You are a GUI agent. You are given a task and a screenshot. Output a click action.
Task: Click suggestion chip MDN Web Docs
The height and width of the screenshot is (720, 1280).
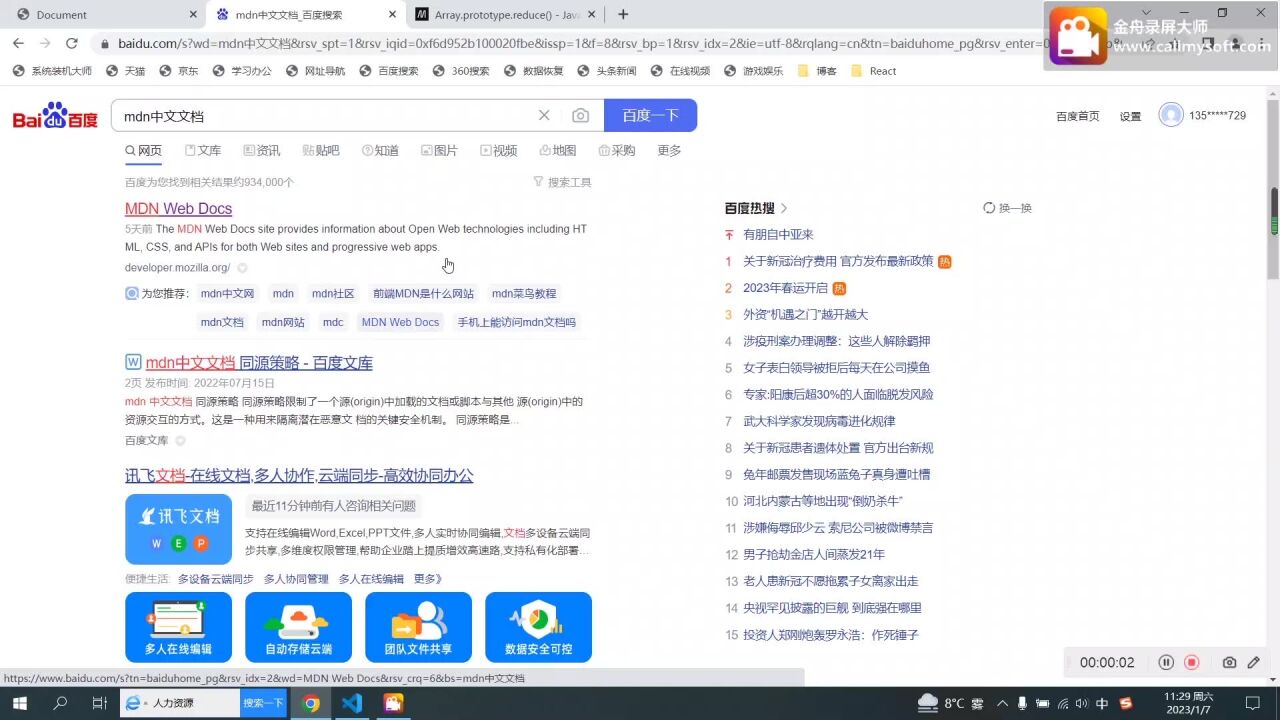click(400, 322)
